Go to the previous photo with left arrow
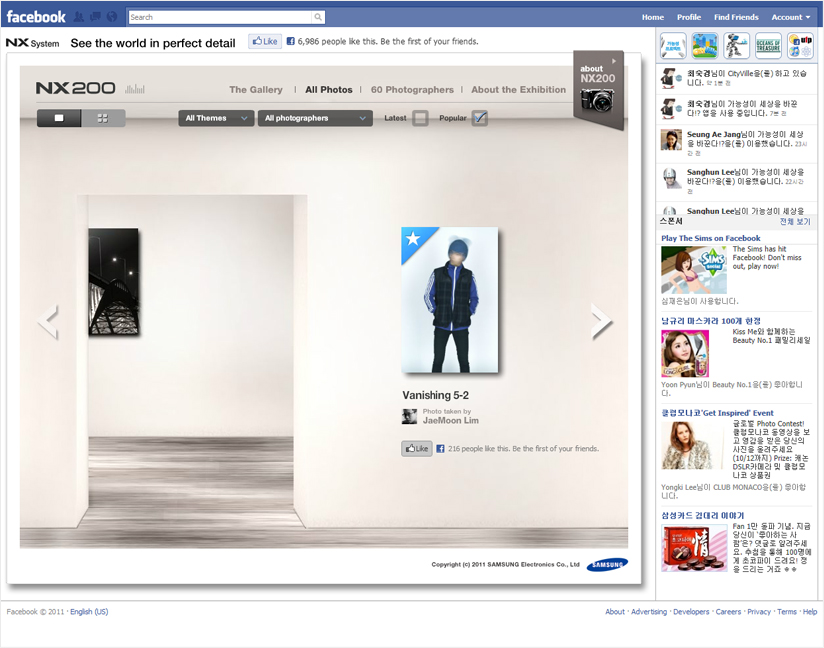 [x=48, y=322]
